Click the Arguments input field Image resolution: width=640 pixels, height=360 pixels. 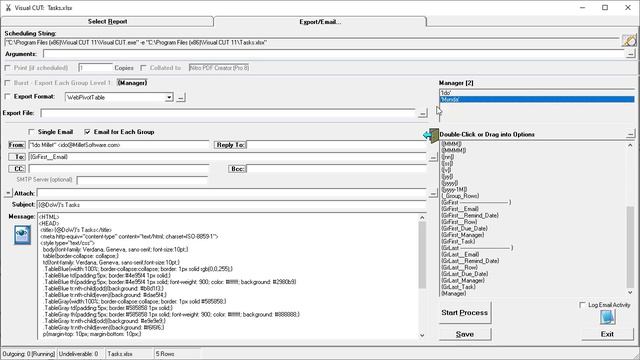334,54
